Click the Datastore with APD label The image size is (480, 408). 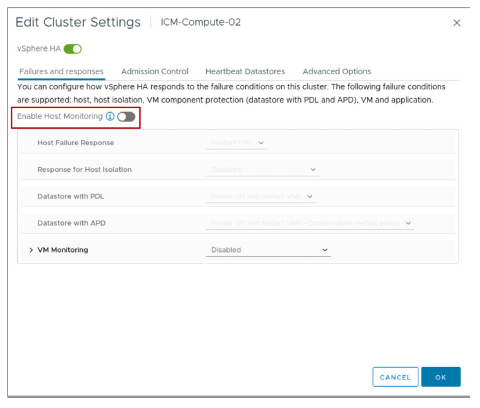coord(71,223)
